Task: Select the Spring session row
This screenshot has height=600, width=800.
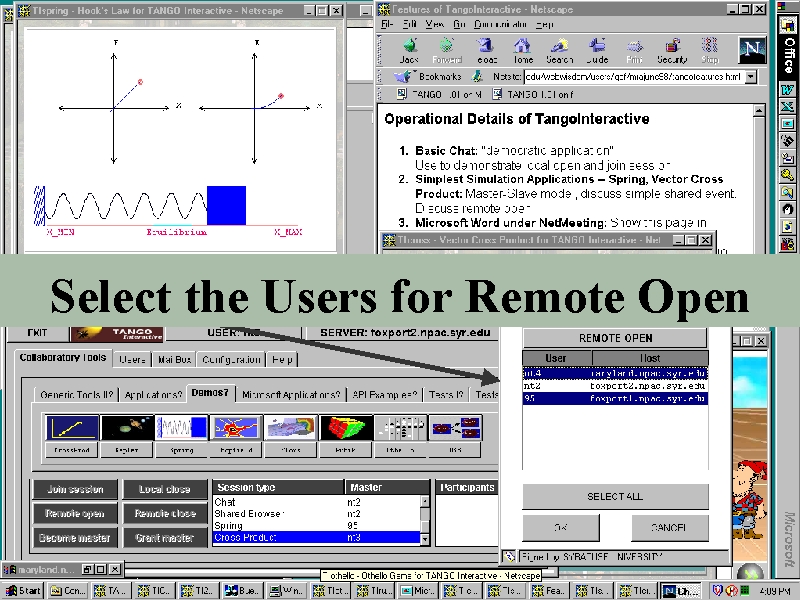Action: coord(316,526)
